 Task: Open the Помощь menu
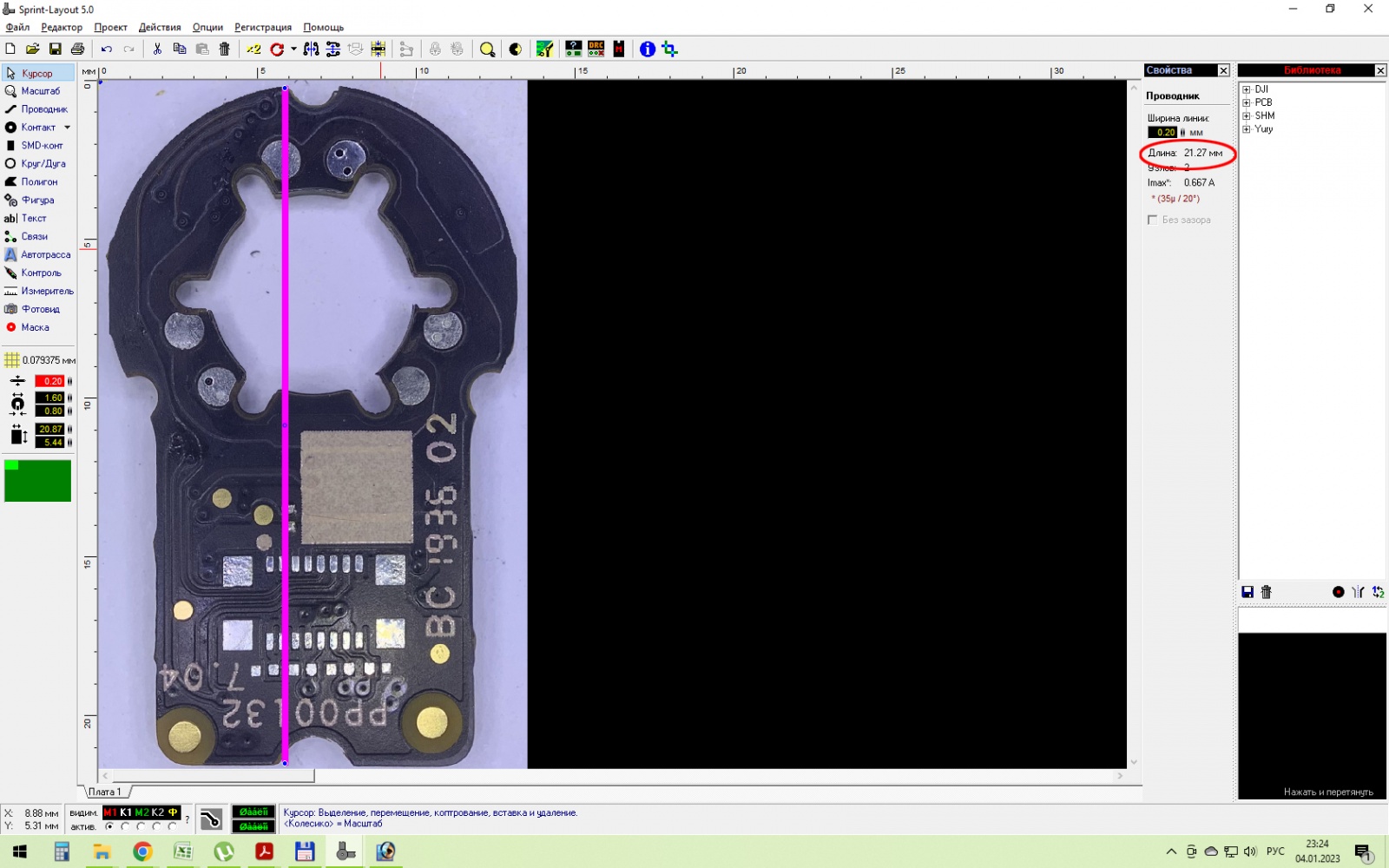323,27
